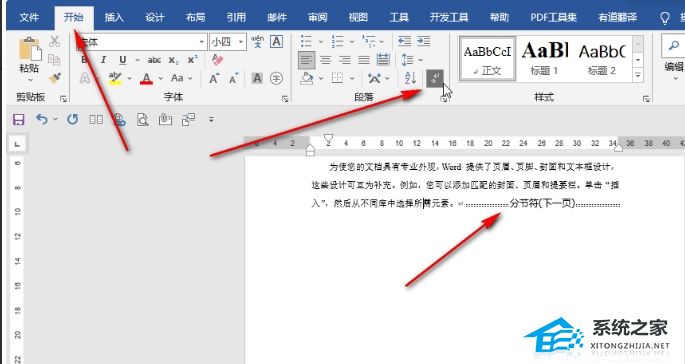Click the Undo arrow icon
The height and width of the screenshot is (364, 685).
42,119
